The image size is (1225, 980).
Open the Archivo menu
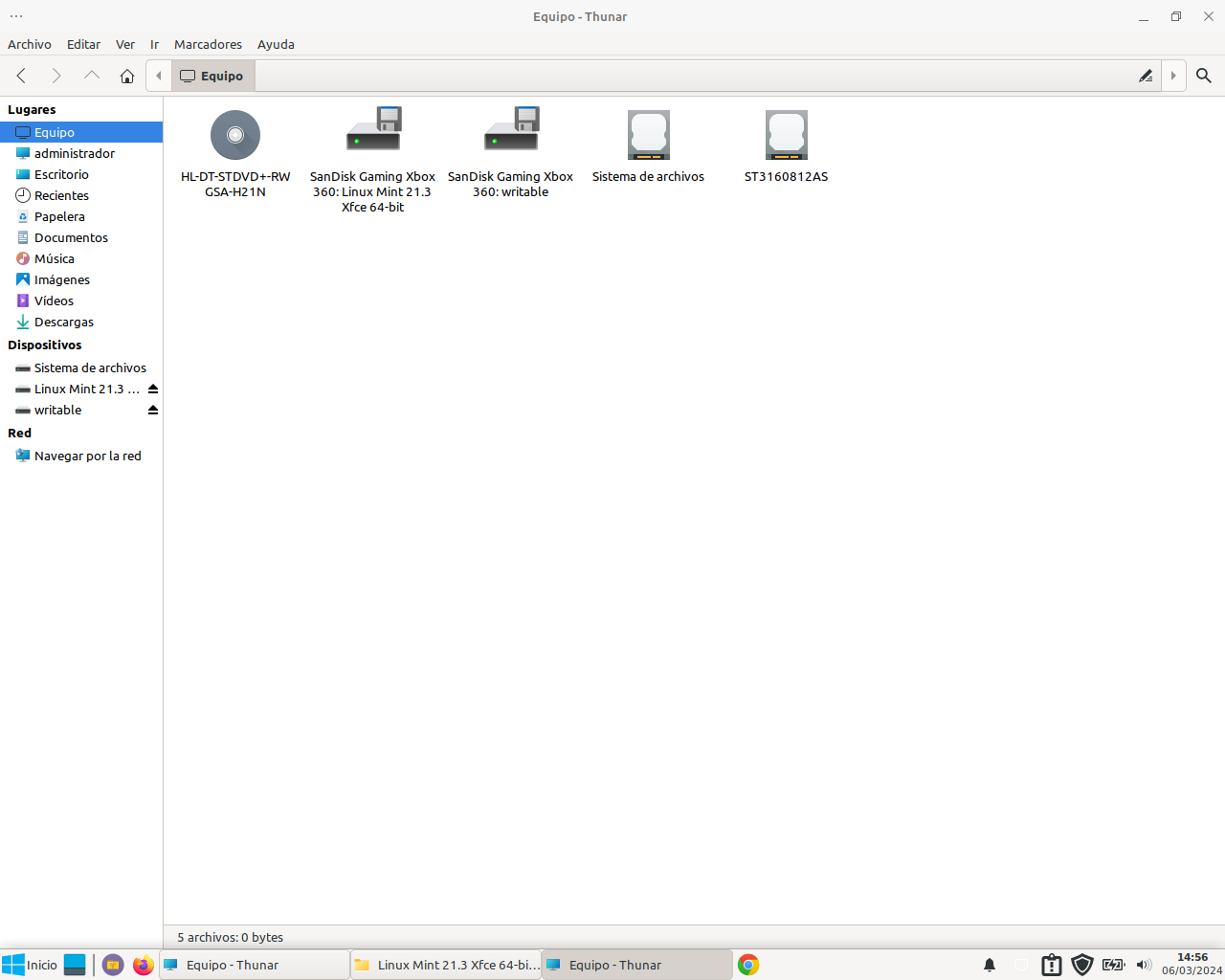pos(30,44)
